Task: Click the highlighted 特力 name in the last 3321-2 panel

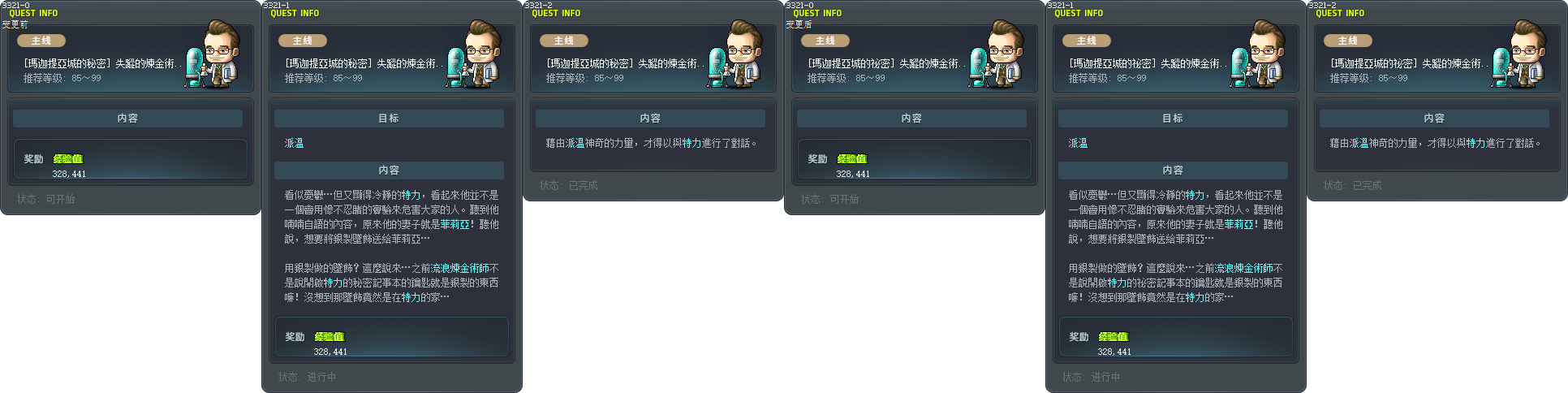Action: pos(1475,143)
